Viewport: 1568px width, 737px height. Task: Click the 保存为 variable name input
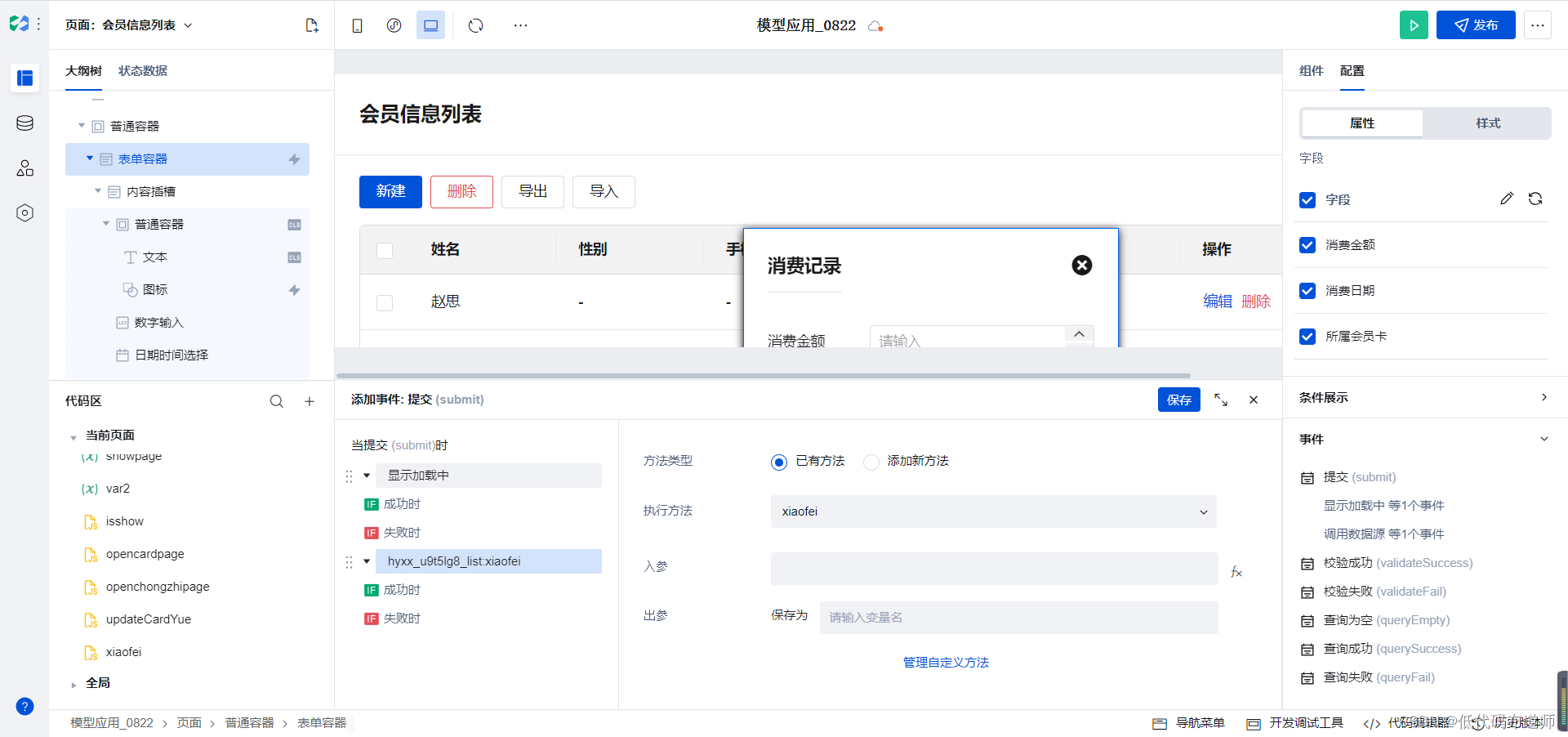(1018, 618)
